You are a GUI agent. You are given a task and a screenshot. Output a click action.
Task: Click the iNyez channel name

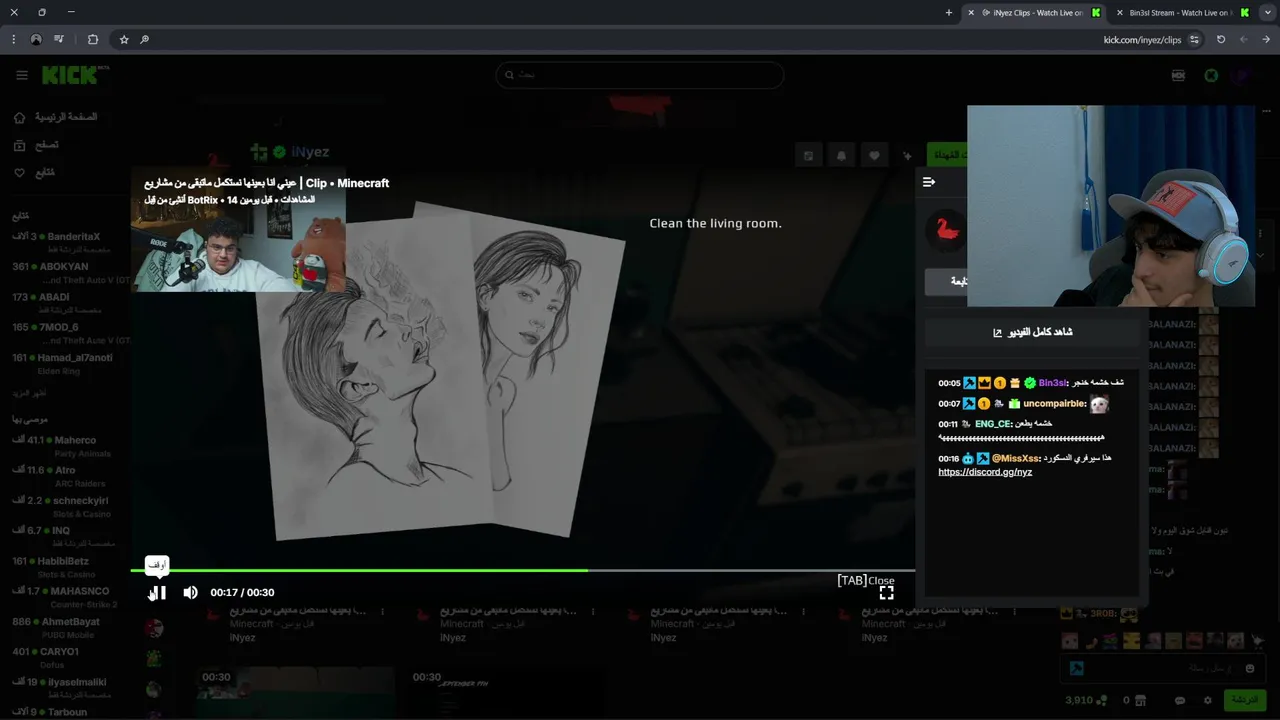click(x=309, y=152)
